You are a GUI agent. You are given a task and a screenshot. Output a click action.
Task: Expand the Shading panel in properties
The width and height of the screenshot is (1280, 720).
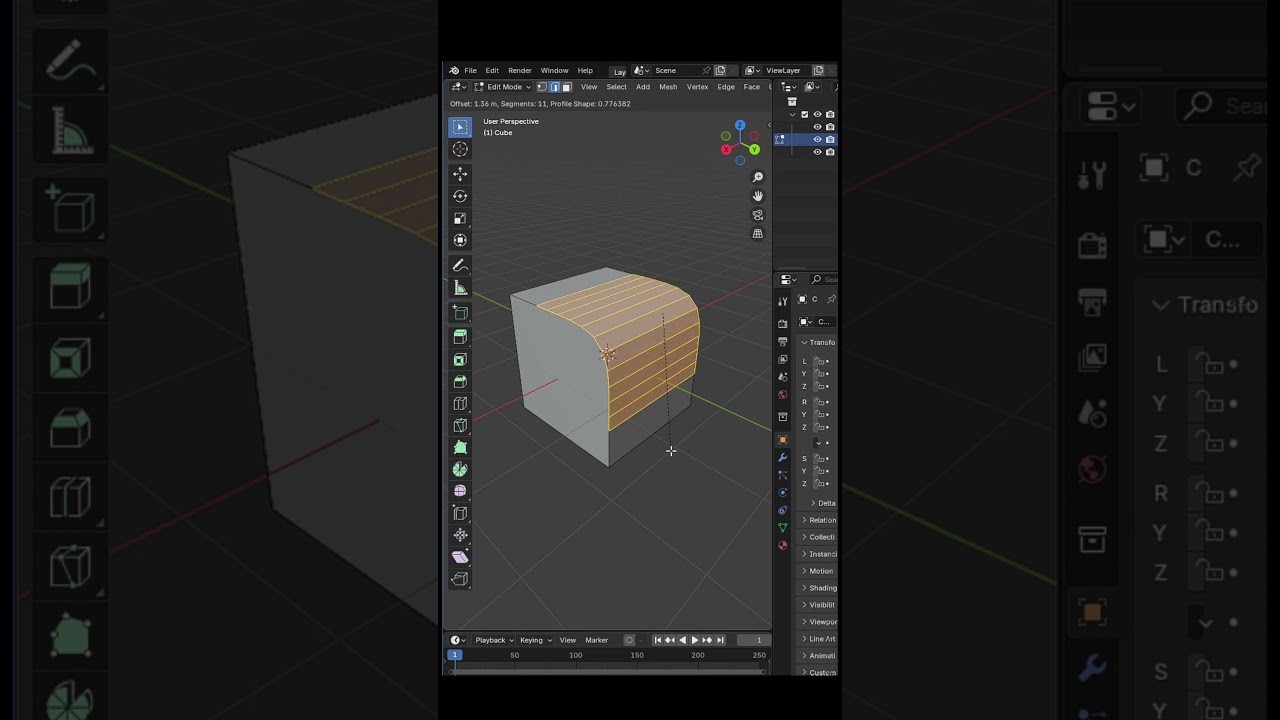point(819,588)
